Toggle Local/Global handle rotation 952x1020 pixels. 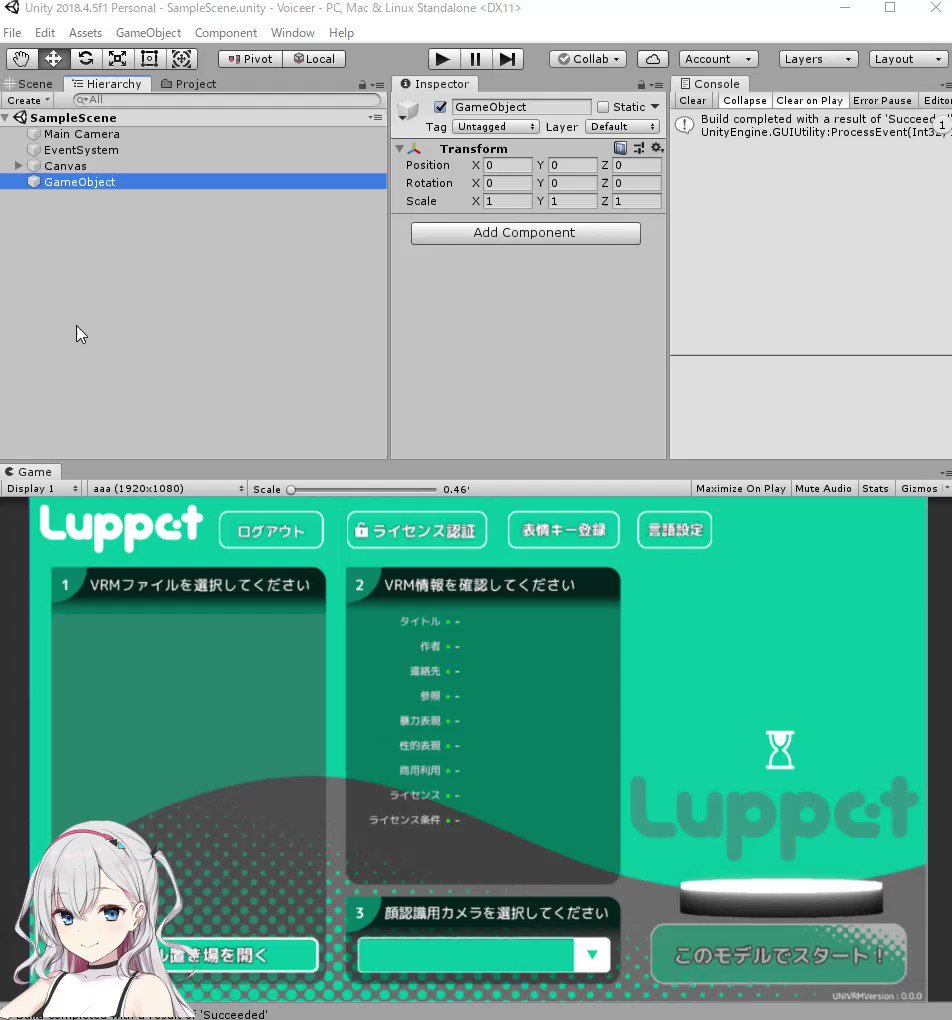(x=314, y=59)
